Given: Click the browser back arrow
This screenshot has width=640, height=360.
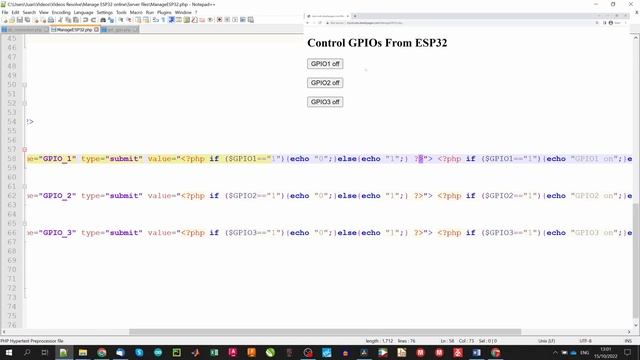Looking at the screenshot, I should 308,23.
